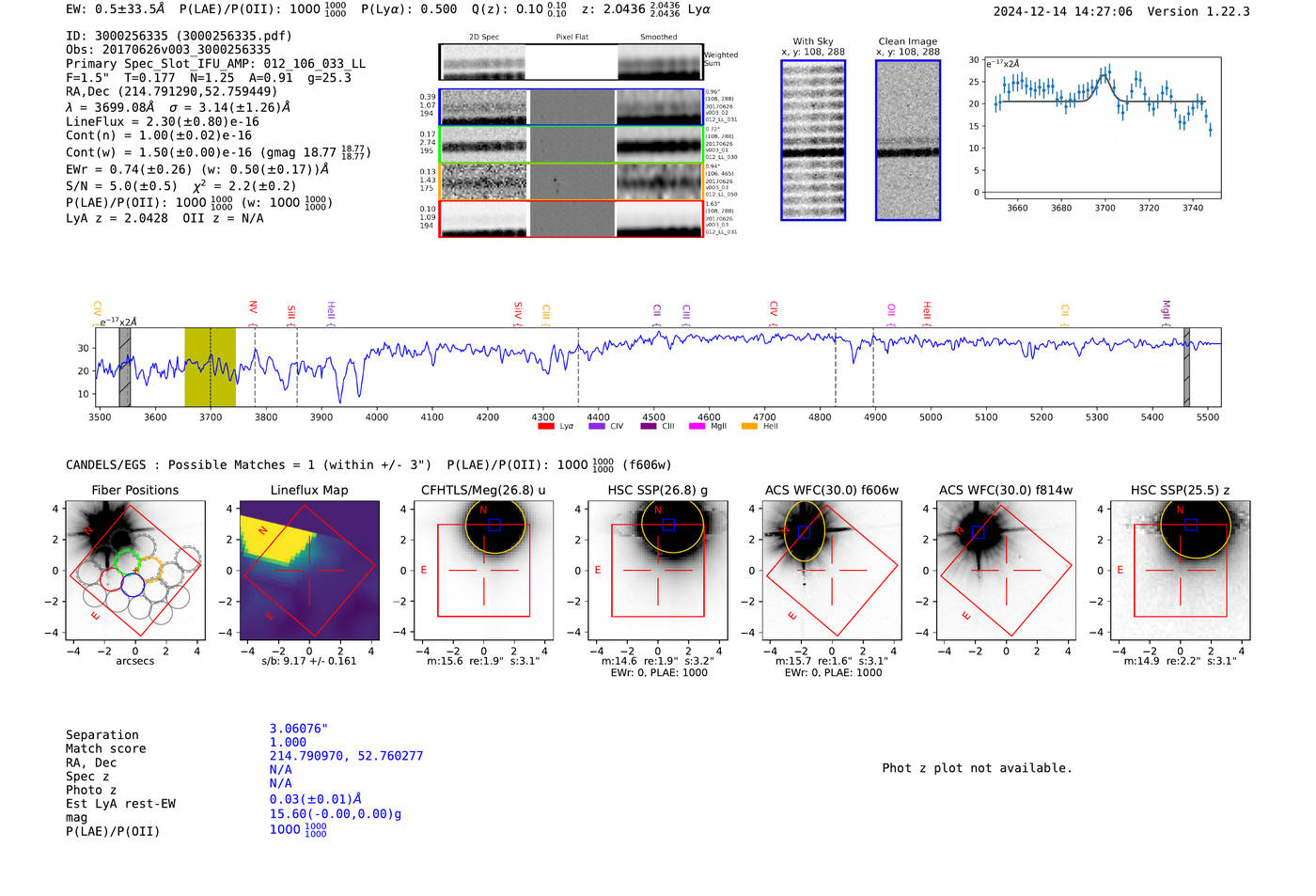1316x896 pixels.
Task: Open the ACS WFC(30.0) f814w image
Action: tap(1006, 570)
